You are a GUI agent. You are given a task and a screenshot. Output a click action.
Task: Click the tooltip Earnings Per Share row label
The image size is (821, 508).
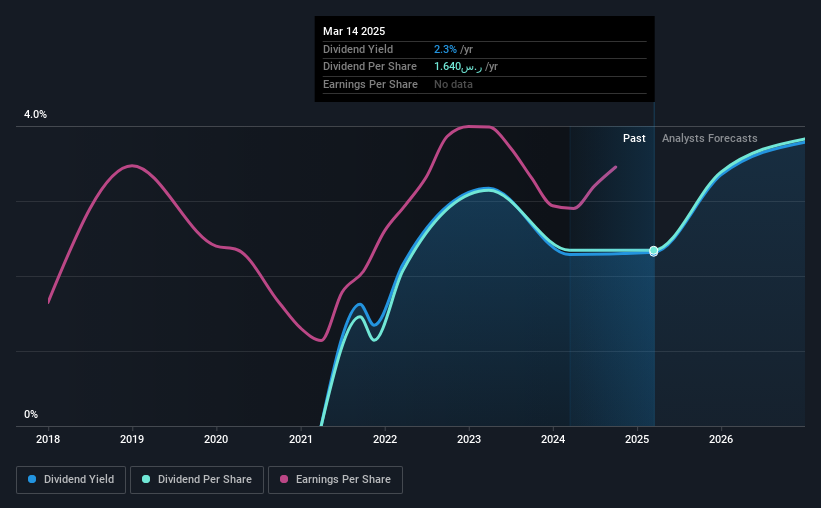coord(370,84)
